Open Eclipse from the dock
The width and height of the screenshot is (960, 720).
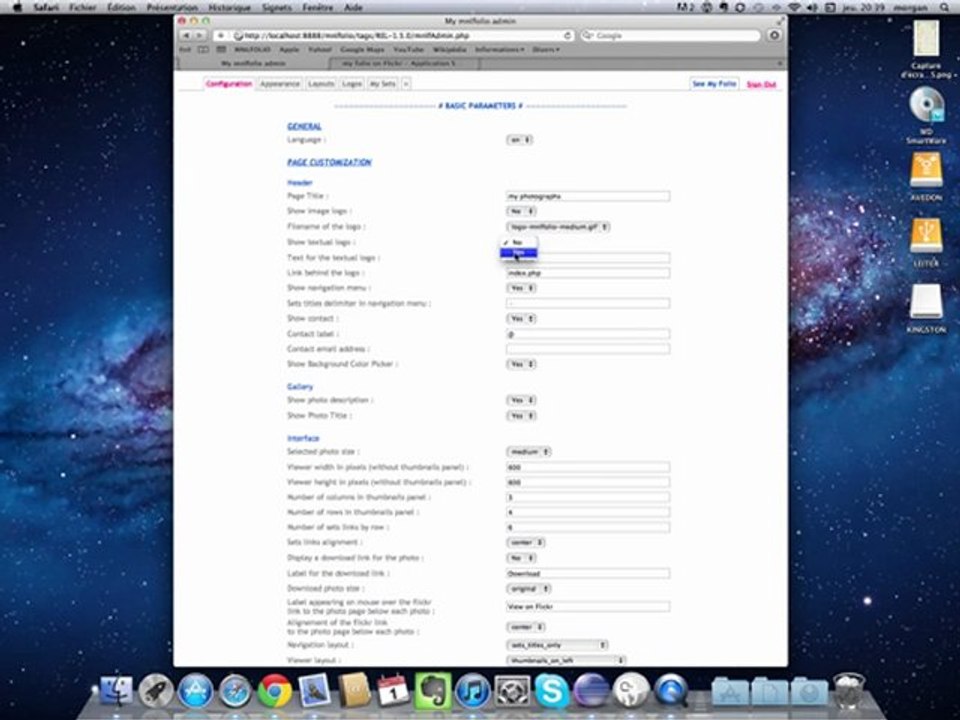pos(591,691)
